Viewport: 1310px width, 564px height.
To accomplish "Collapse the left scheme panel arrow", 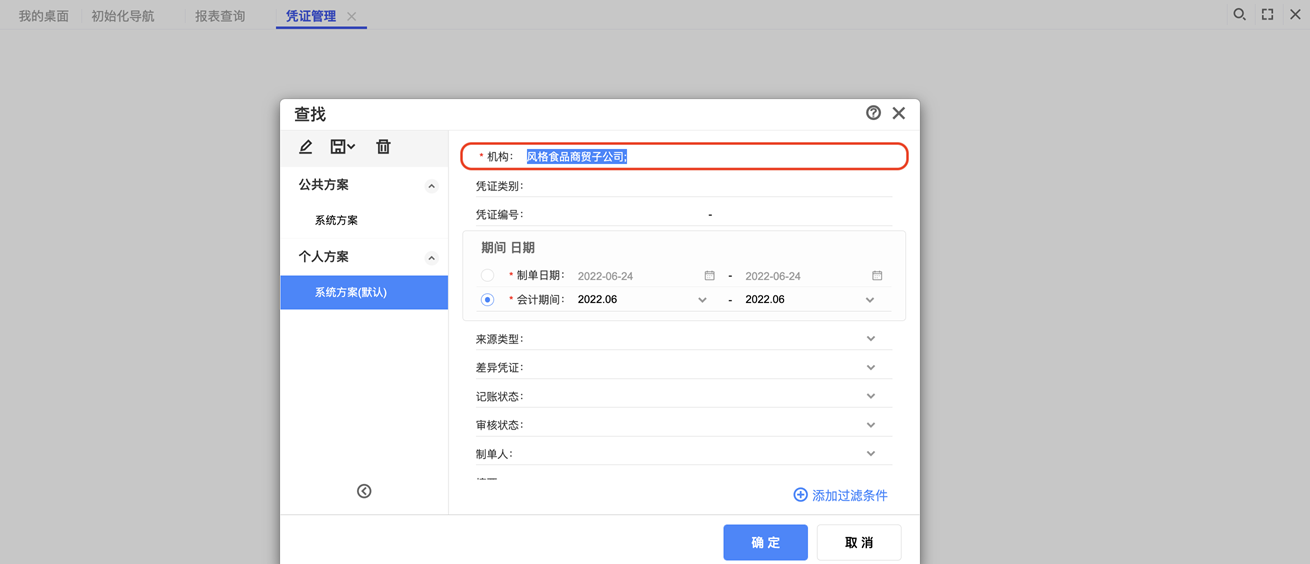I will pyautogui.click(x=364, y=491).
